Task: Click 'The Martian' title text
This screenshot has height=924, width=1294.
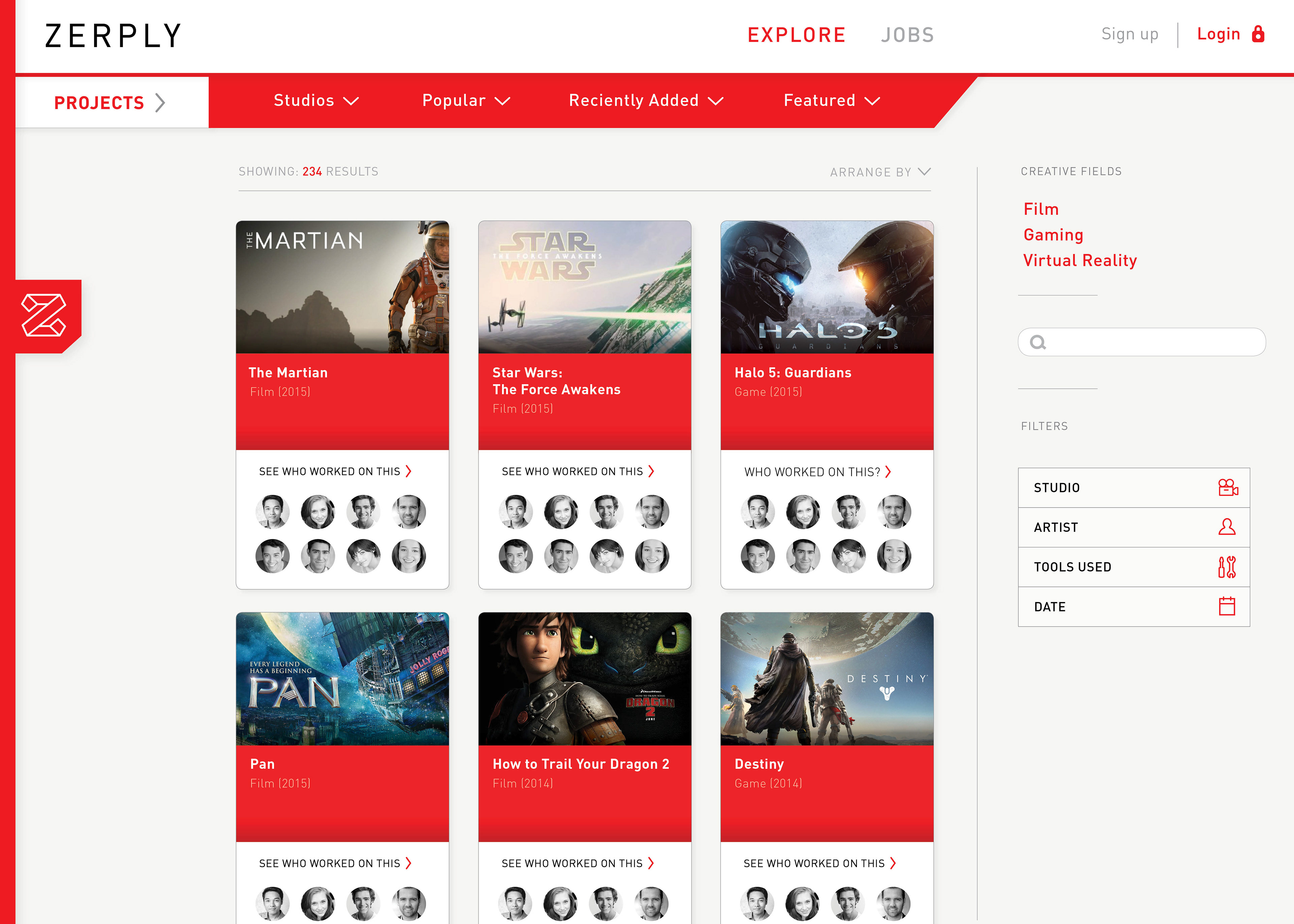Action: point(288,373)
